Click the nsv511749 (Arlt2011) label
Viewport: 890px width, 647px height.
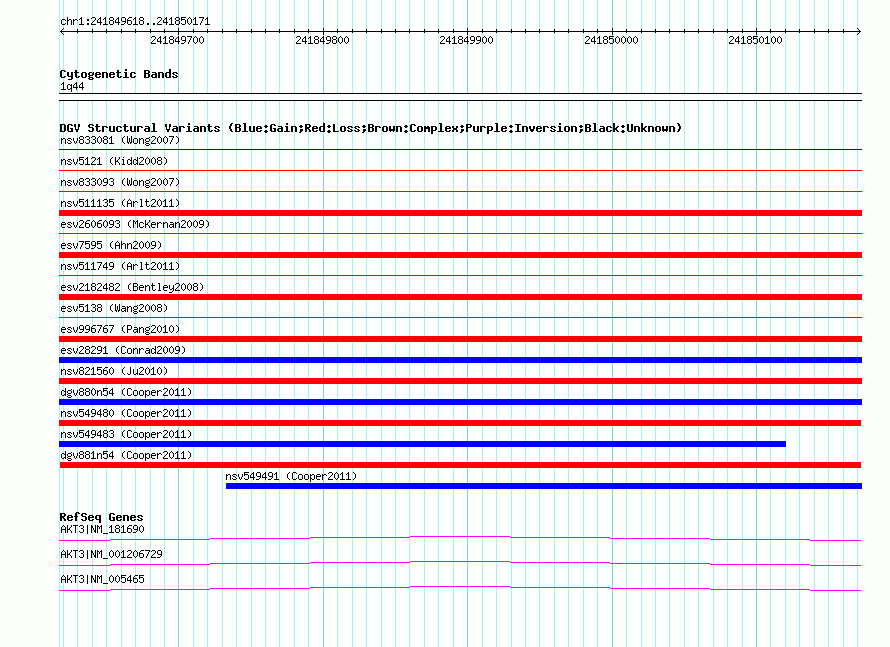(120, 266)
